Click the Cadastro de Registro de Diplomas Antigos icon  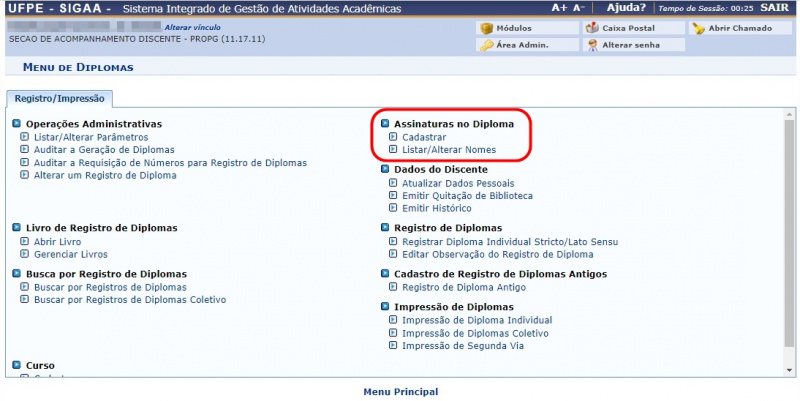coord(385,274)
